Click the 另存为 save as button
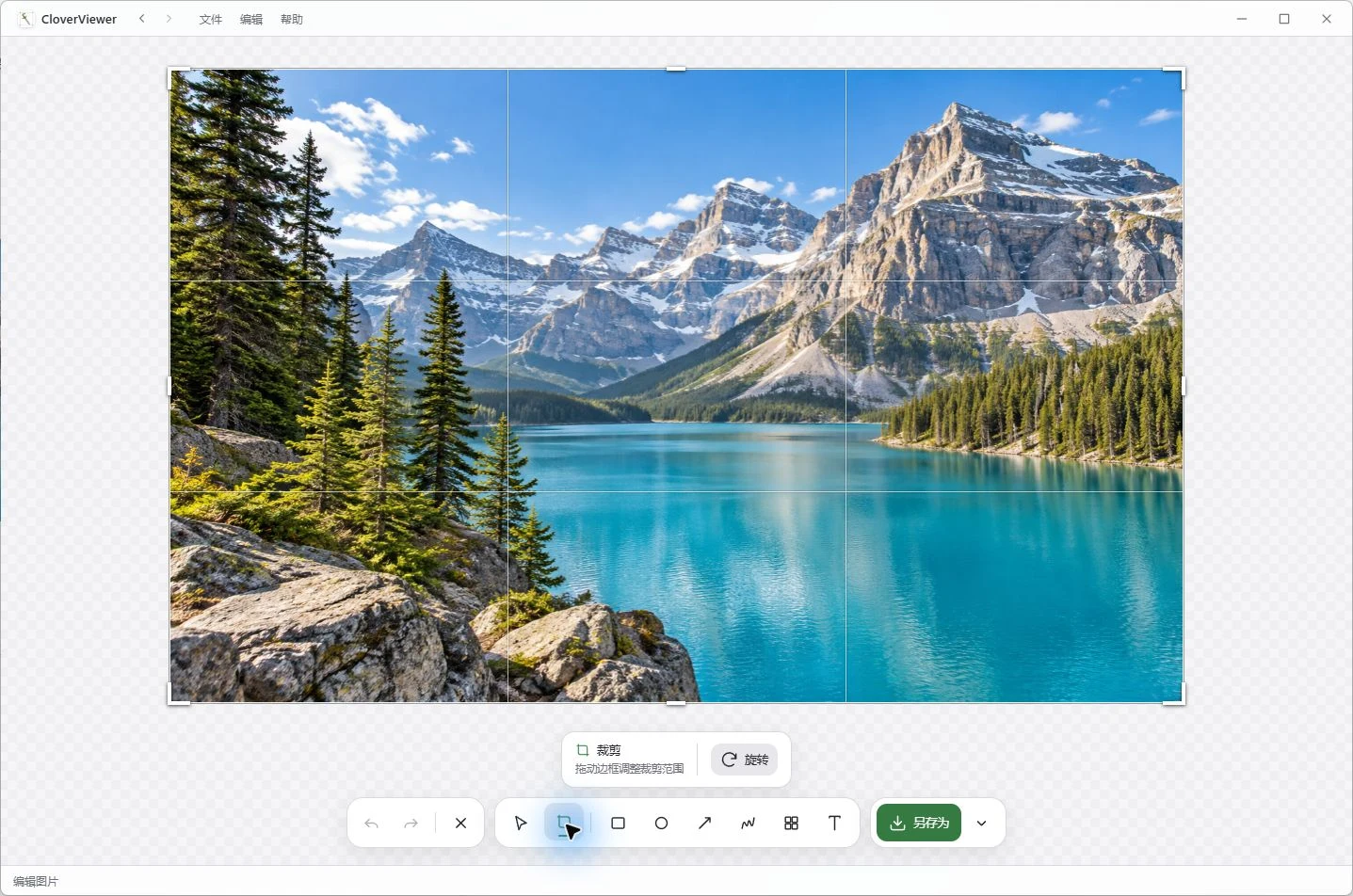The height and width of the screenshot is (896, 1353). pyautogui.click(x=919, y=824)
